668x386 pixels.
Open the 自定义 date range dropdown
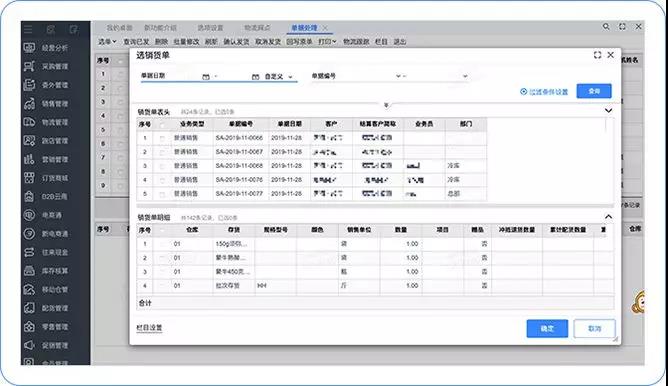[x=278, y=77]
